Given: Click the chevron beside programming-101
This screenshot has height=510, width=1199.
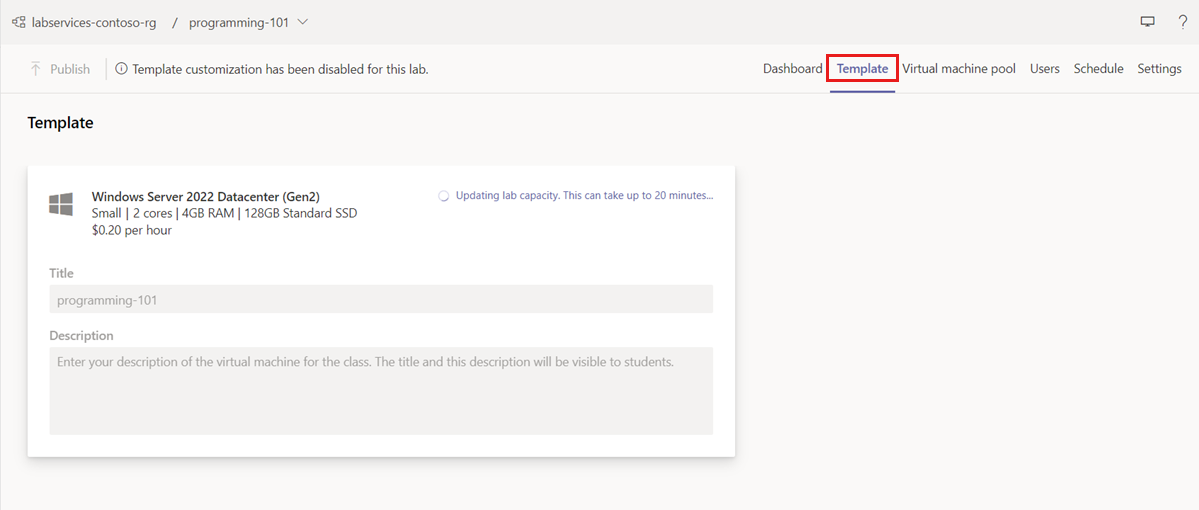Looking at the screenshot, I should (x=302, y=22).
